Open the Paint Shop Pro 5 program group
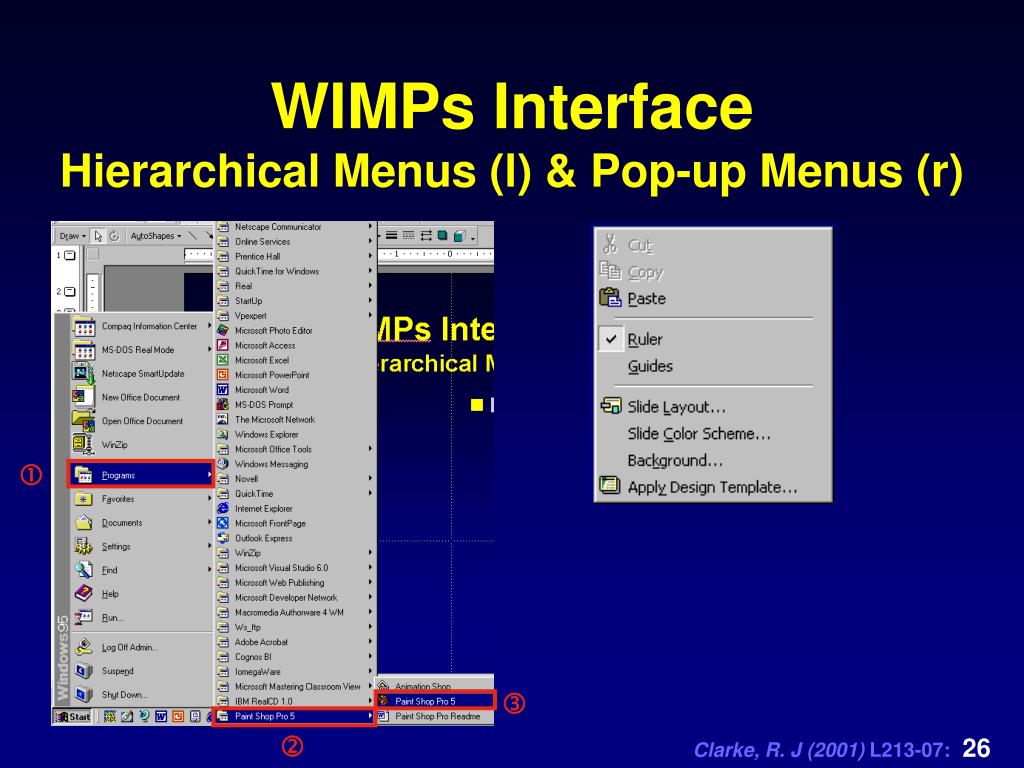 [295, 716]
